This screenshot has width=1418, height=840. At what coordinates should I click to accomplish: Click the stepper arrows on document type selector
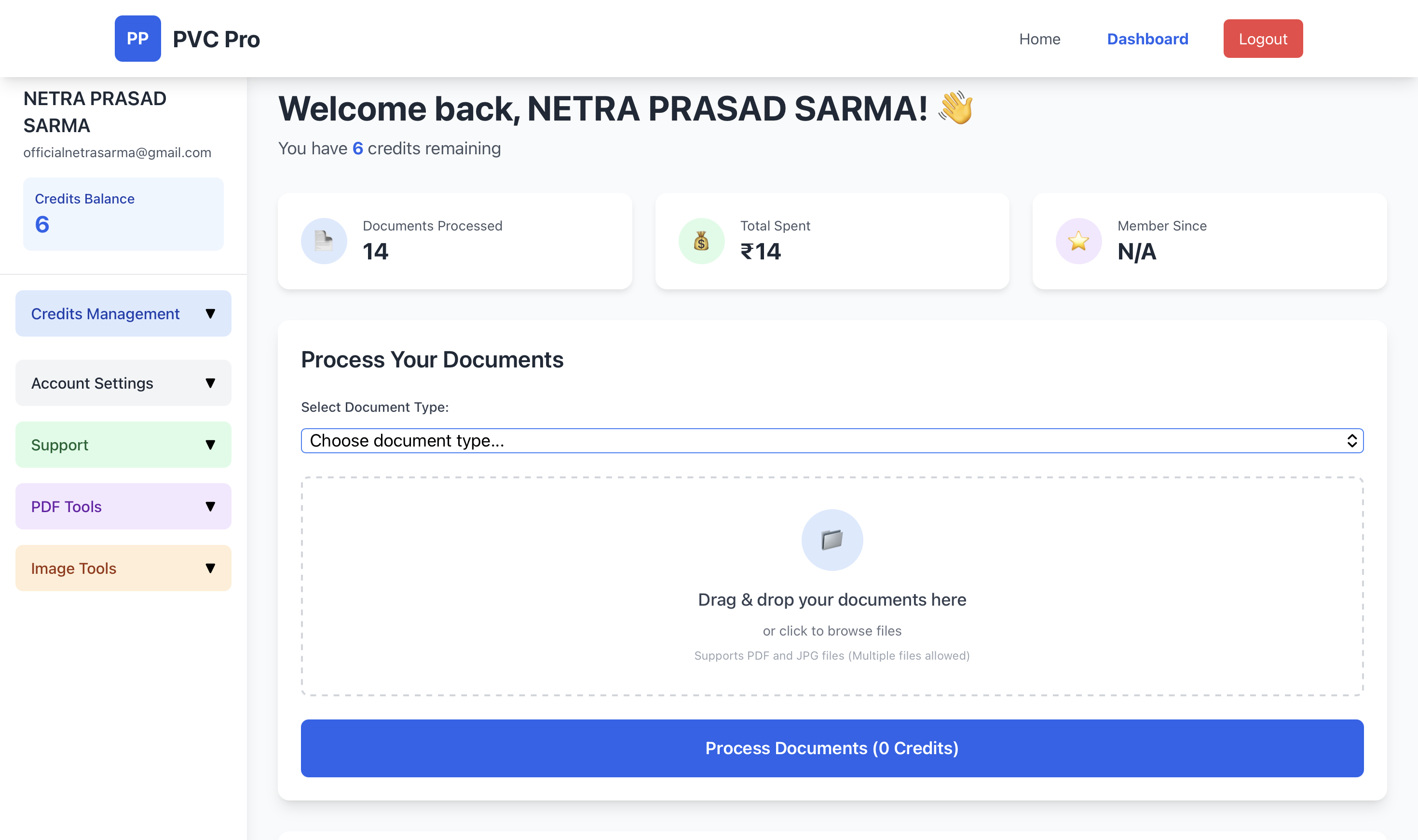pyautogui.click(x=1353, y=440)
